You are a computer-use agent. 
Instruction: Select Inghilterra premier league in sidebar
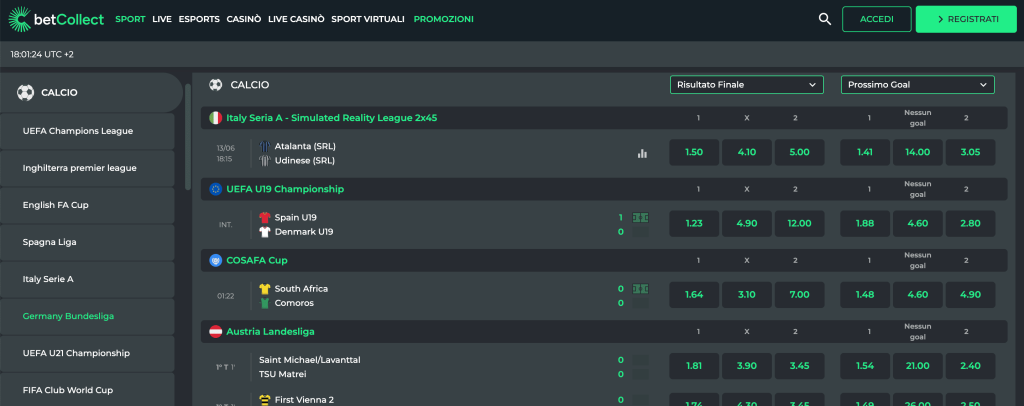coord(88,168)
